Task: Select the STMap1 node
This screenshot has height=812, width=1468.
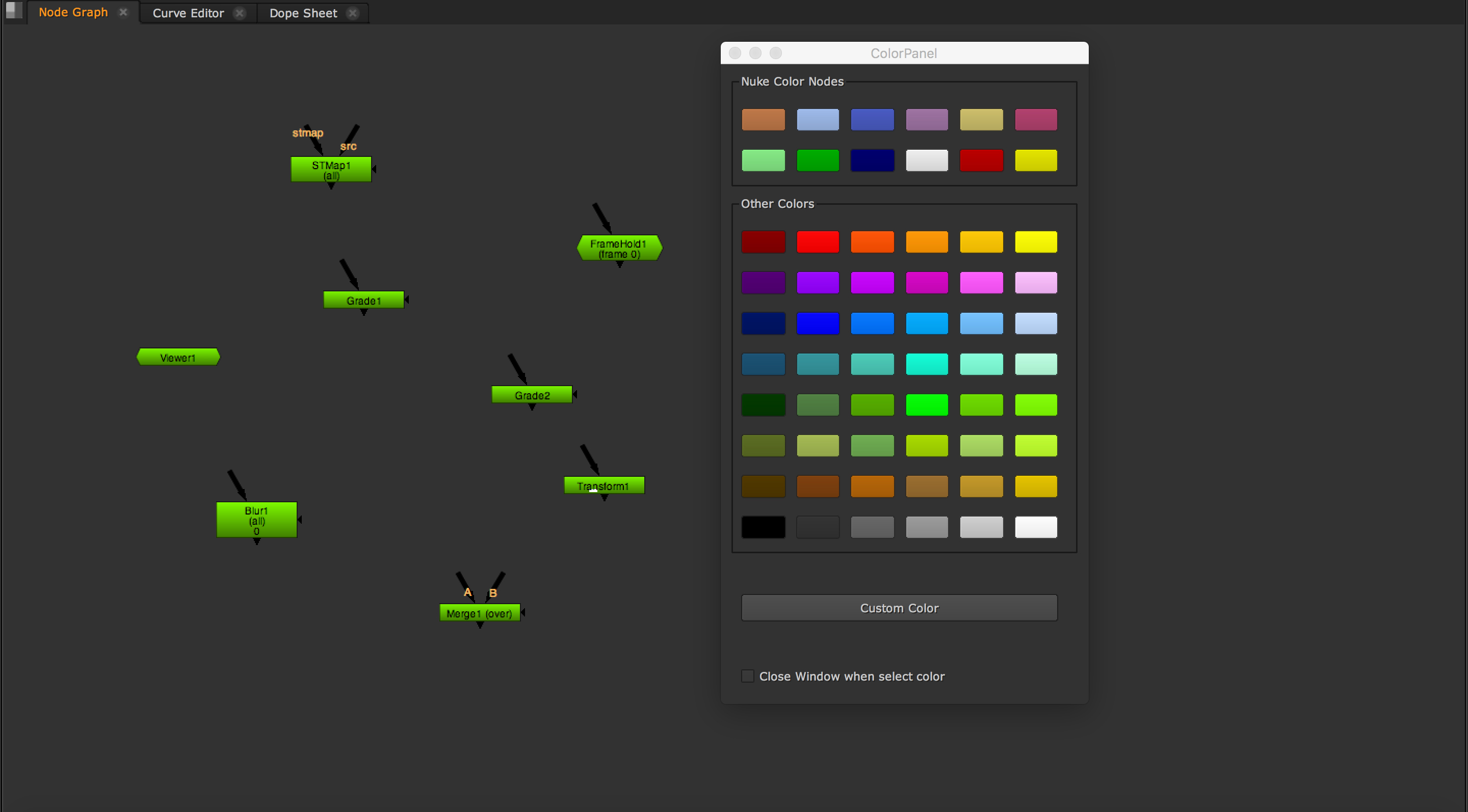Action: tap(330, 170)
